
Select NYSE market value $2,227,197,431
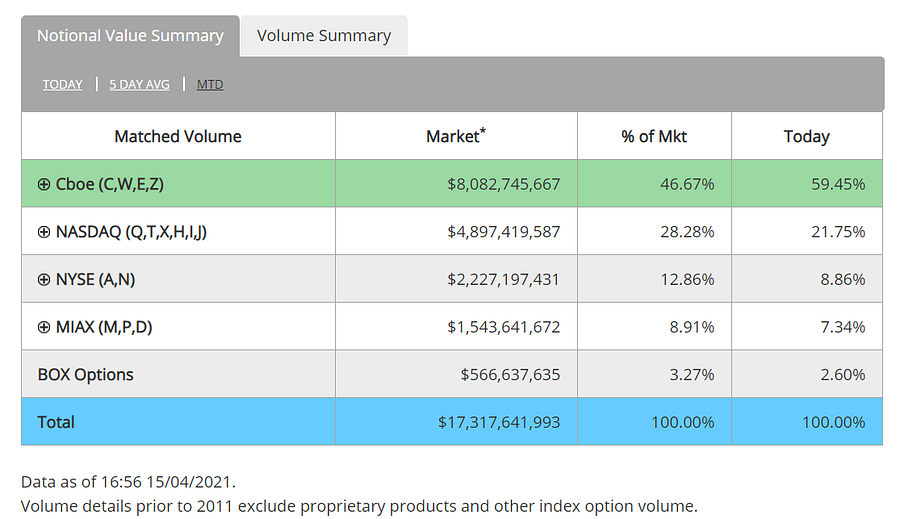503,280
